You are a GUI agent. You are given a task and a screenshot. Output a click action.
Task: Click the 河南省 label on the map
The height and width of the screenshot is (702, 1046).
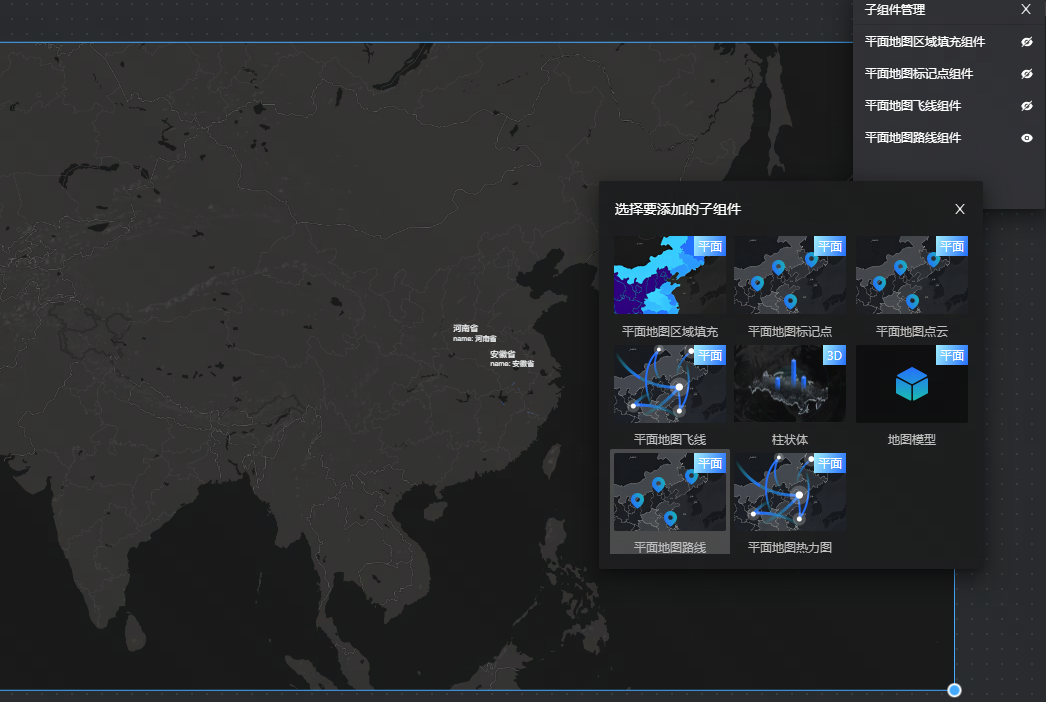coord(465,328)
